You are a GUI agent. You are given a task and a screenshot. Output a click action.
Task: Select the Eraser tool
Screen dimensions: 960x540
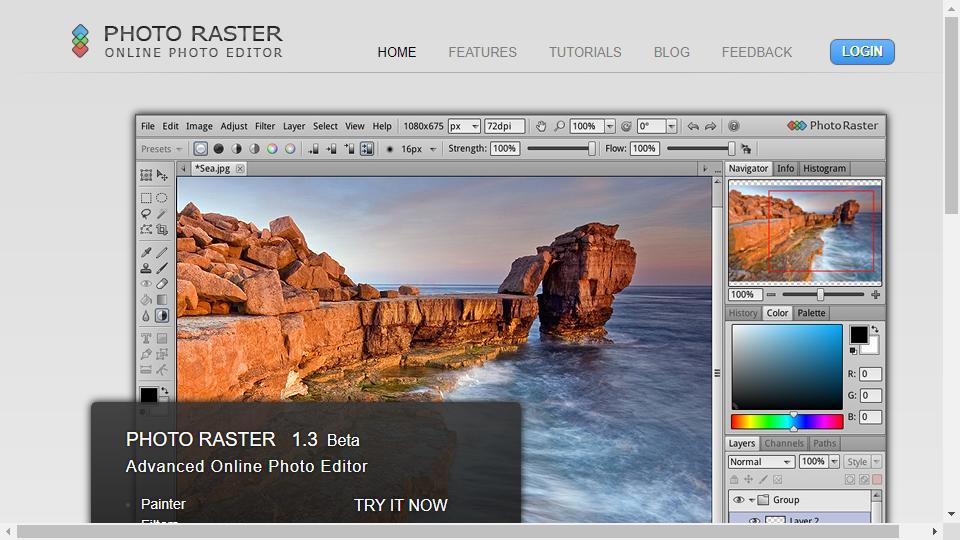pyautogui.click(x=162, y=284)
